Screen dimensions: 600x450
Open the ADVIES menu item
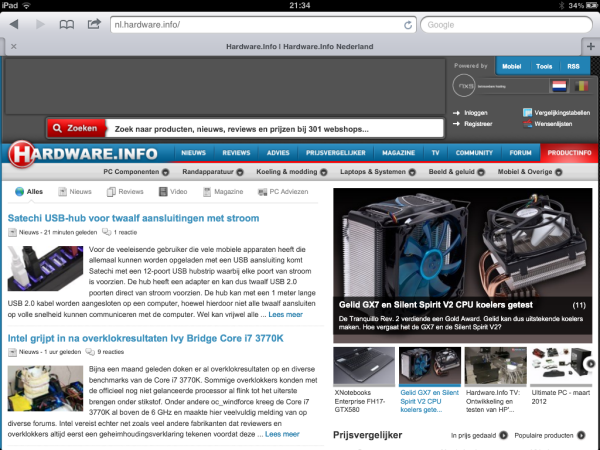click(278, 153)
